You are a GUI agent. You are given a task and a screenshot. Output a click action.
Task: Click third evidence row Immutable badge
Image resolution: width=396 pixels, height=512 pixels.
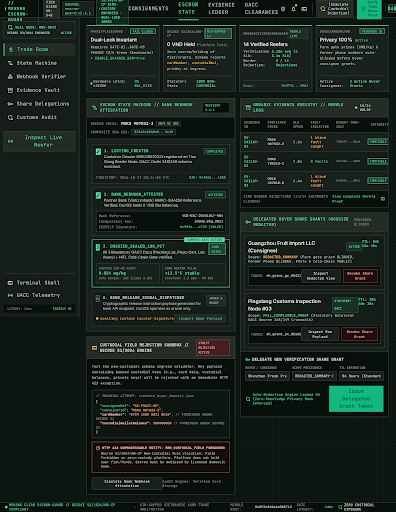[378, 181]
